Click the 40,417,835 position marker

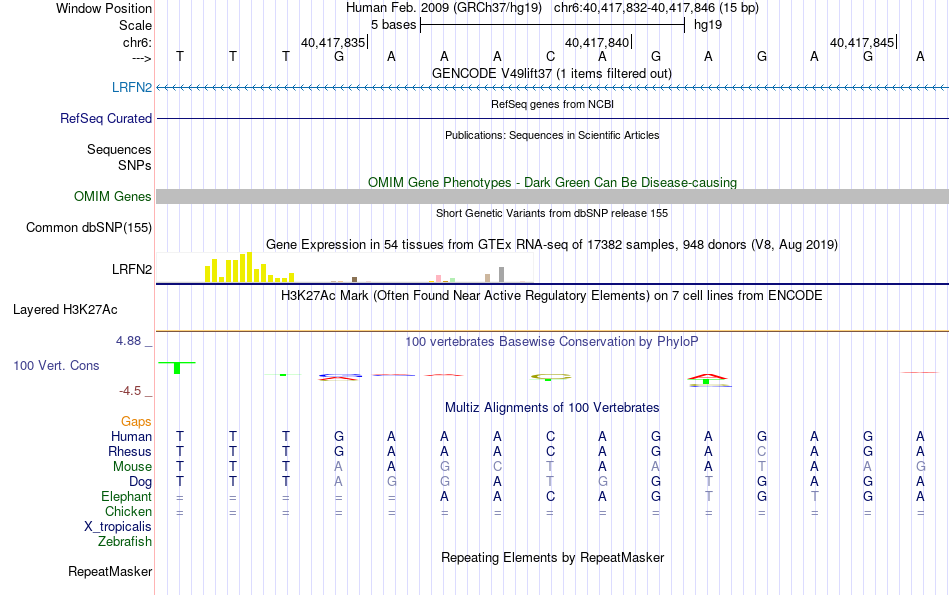[334, 42]
